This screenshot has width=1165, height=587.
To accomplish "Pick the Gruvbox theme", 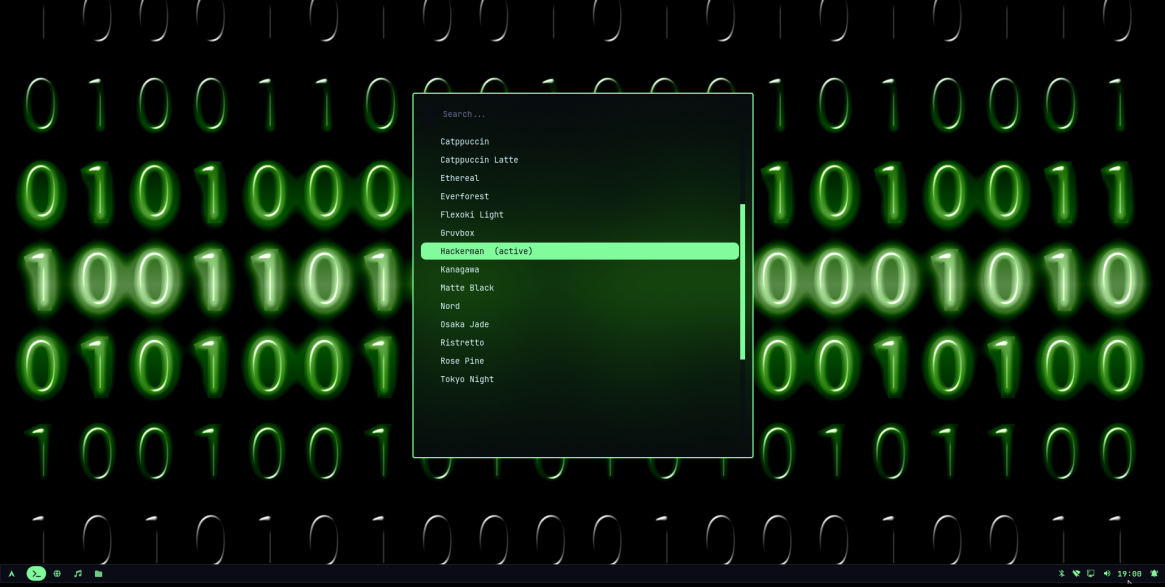I will pyautogui.click(x=457, y=233).
